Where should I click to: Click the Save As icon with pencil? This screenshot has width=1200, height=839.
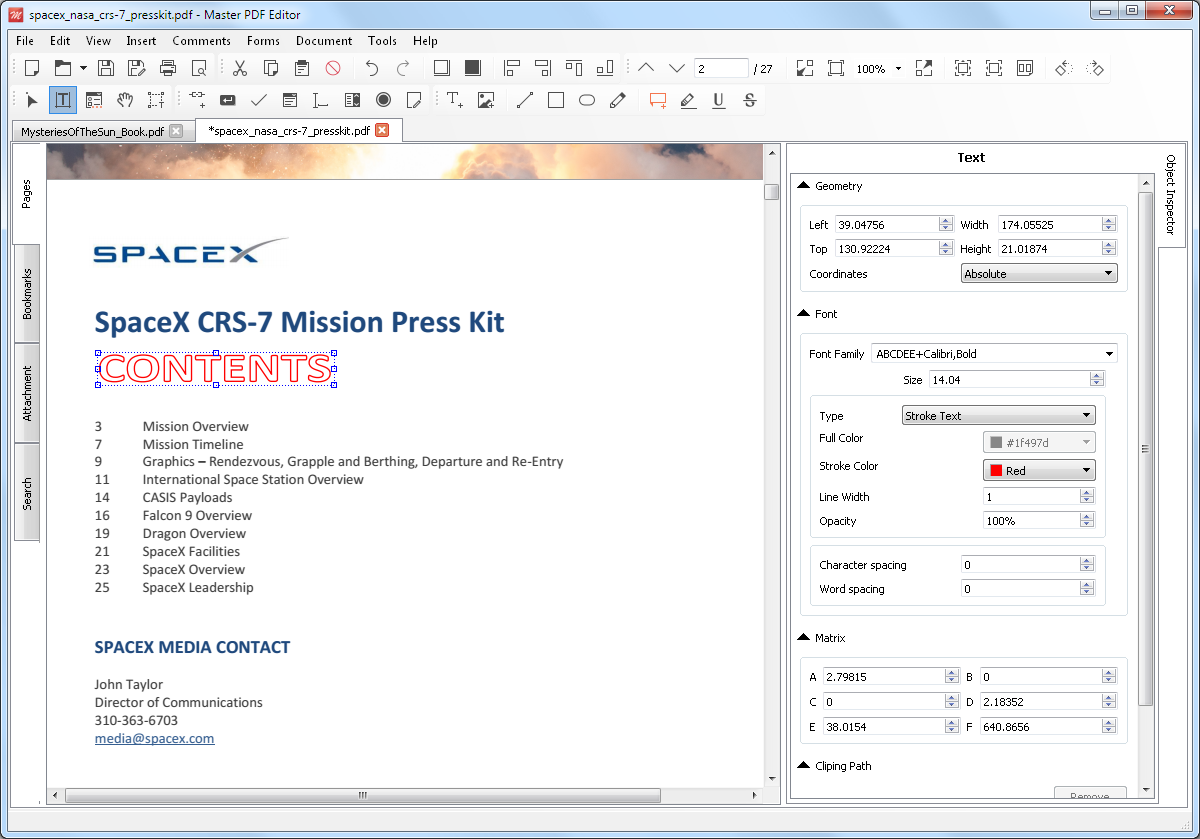pyautogui.click(x=137, y=68)
